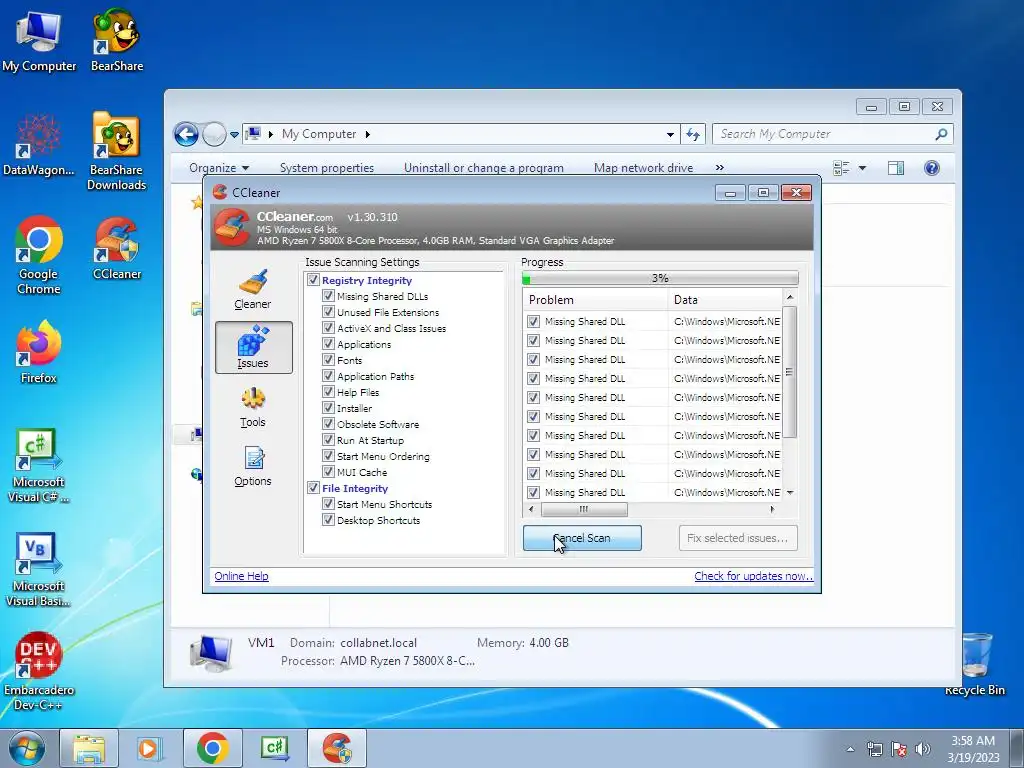The height and width of the screenshot is (768, 1024).
Task: Toggle Desktop Shortcuts checkbox
Action: [x=328, y=520]
